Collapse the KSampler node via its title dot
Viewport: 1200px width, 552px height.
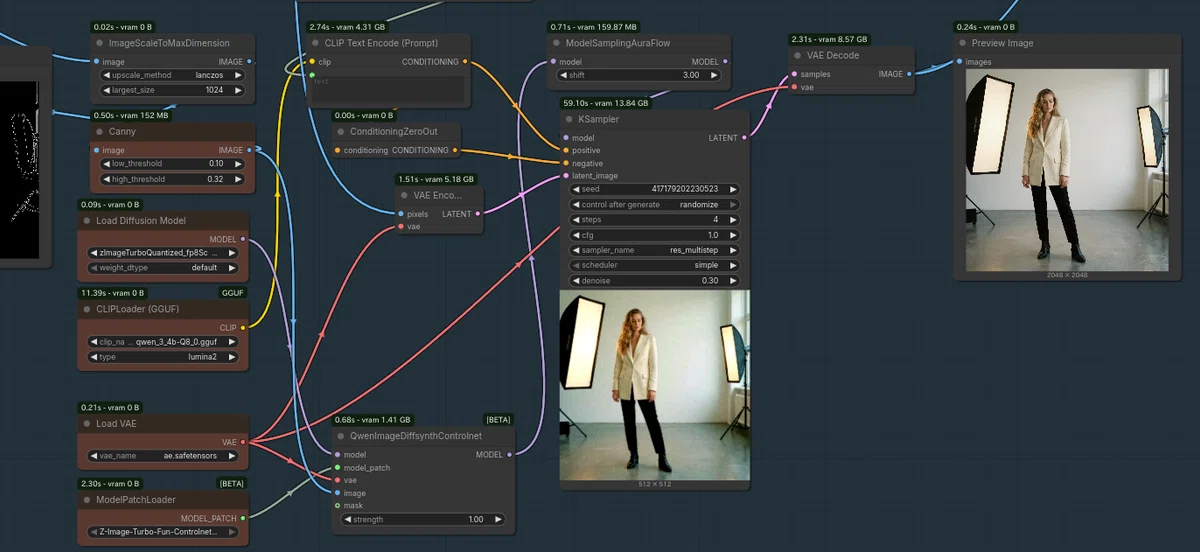568,119
